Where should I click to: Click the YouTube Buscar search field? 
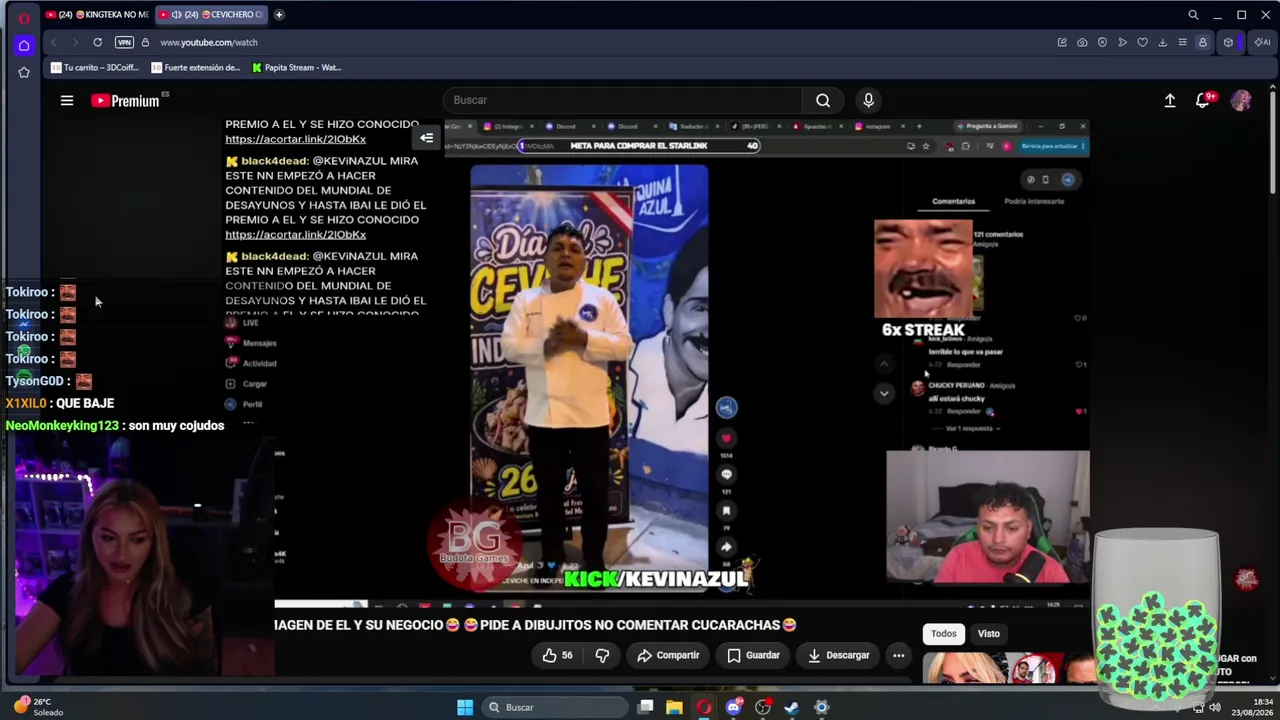(x=622, y=100)
